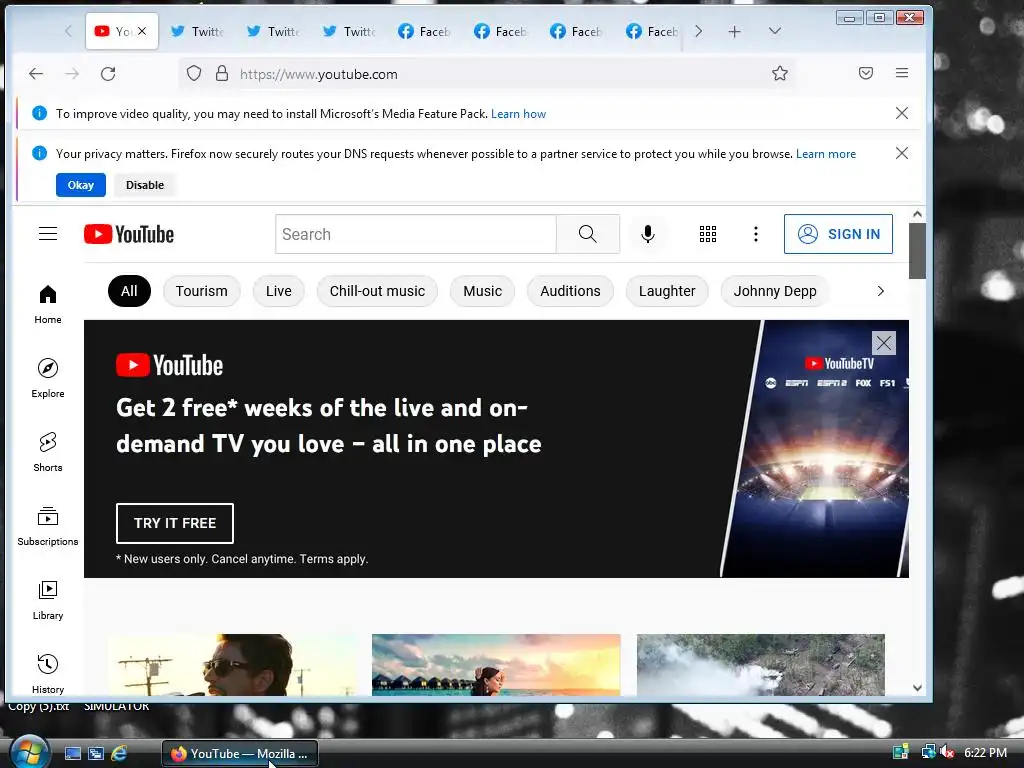Close the YouTube browser tab
Viewport: 1024px width, 768px height.
142,31
